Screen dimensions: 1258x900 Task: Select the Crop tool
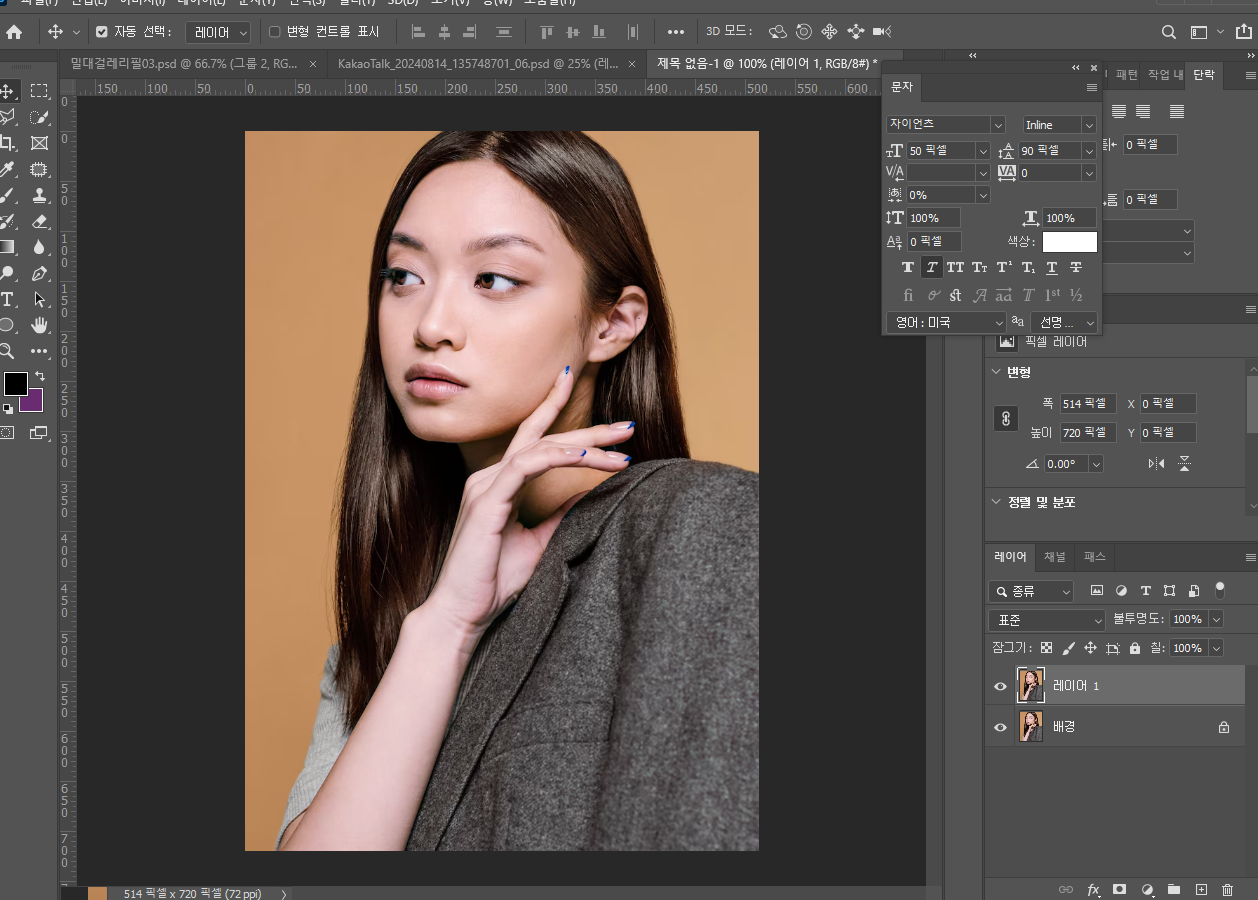click(7, 143)
